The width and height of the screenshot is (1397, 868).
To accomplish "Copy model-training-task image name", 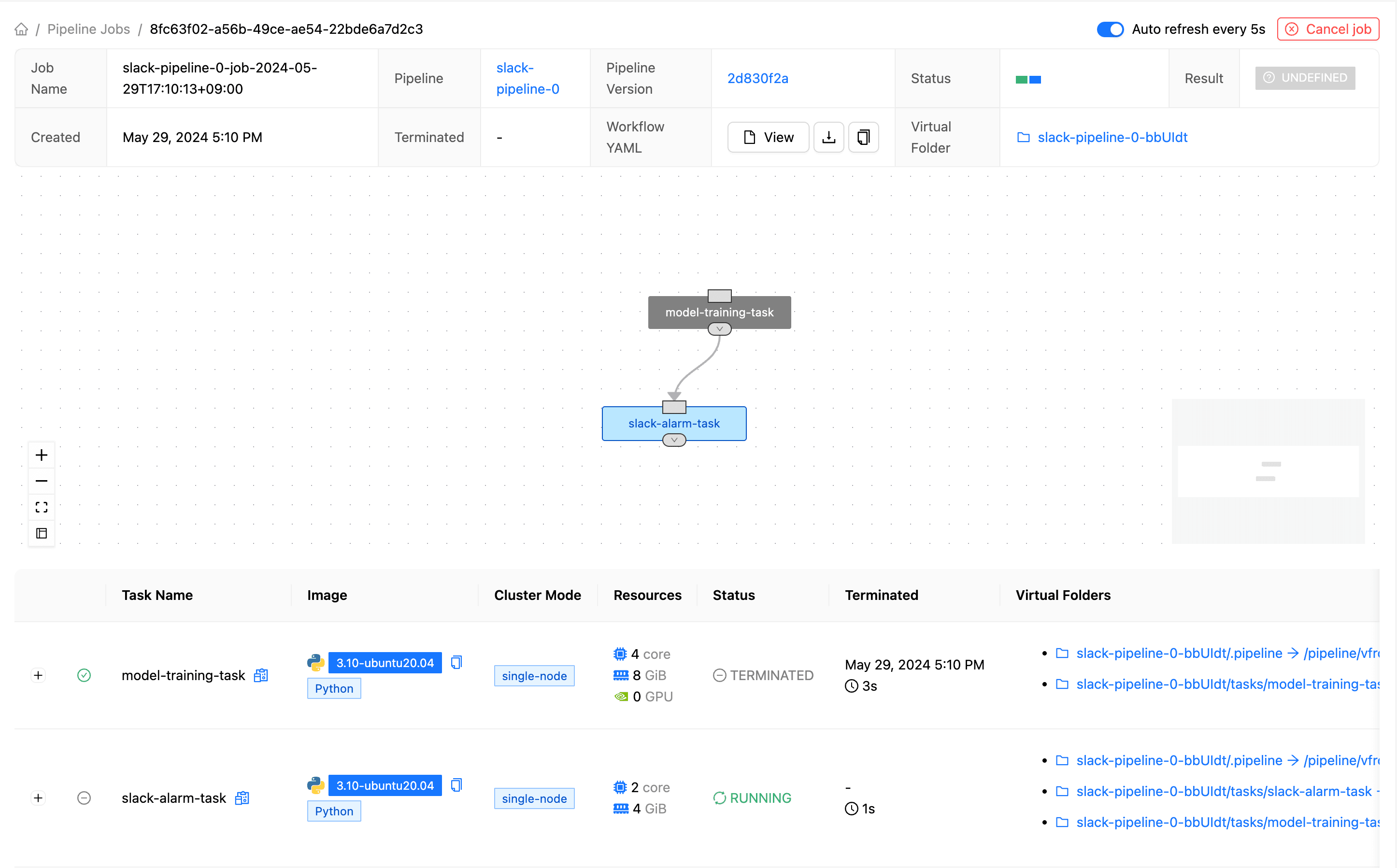I will [456, 663].
